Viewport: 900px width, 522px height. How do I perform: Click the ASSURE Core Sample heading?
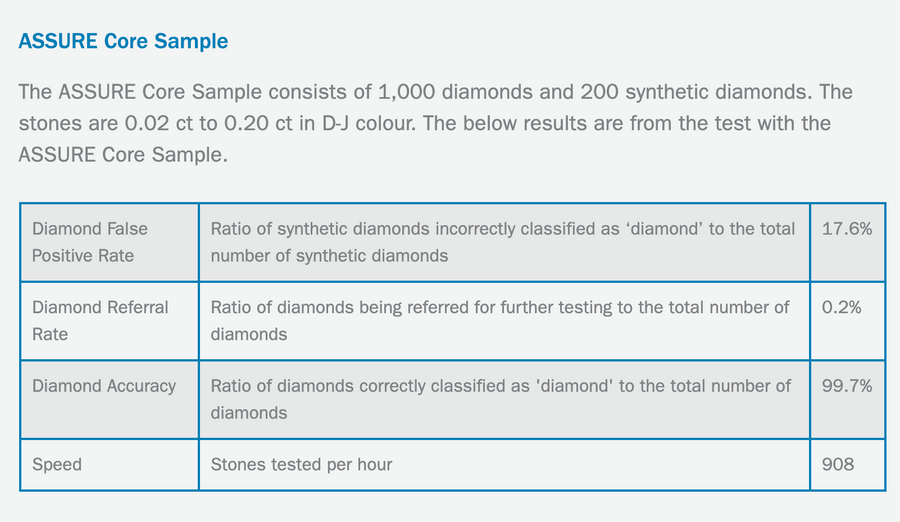point(123,41)
